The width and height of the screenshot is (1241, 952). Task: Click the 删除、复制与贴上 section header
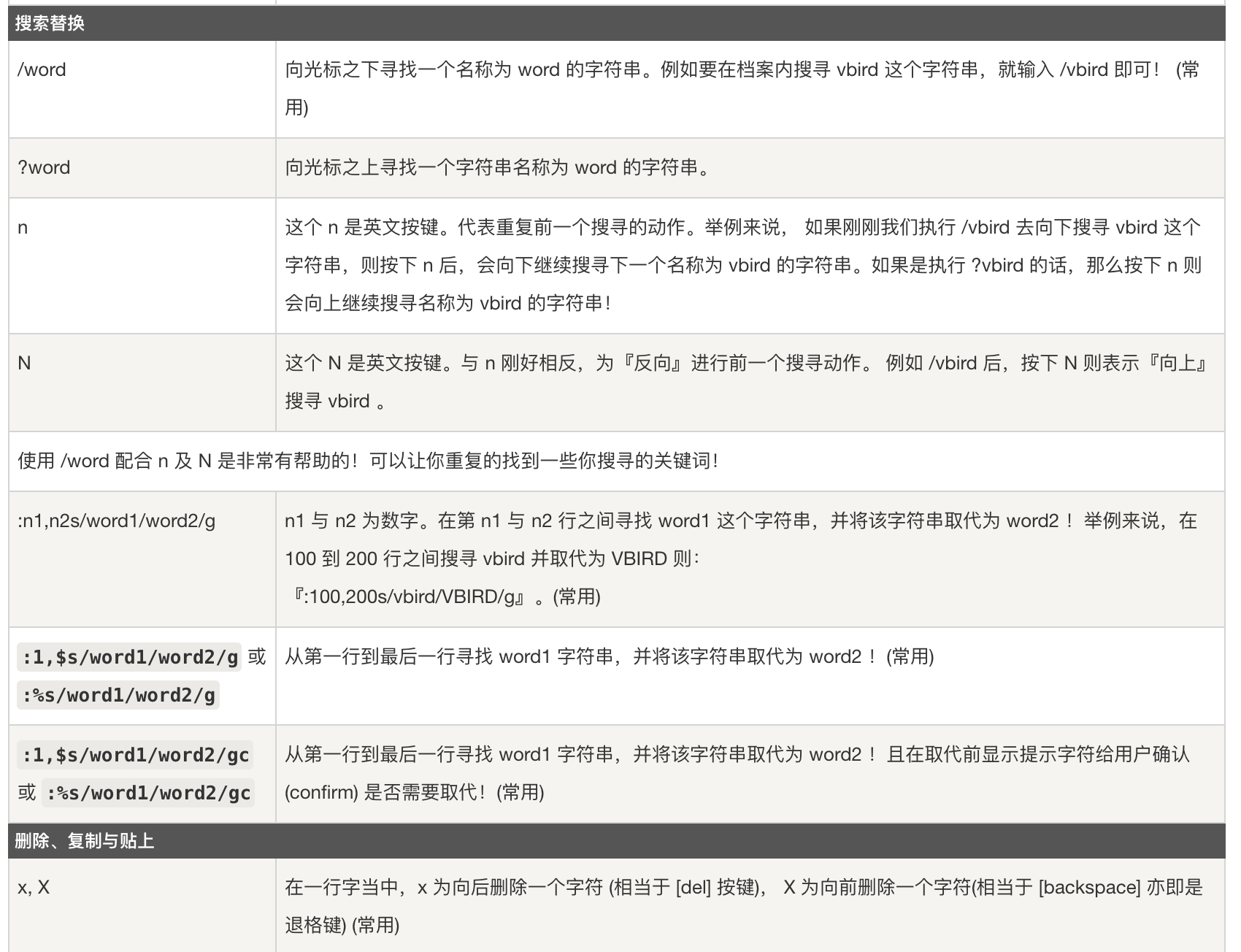coord(617,841)
